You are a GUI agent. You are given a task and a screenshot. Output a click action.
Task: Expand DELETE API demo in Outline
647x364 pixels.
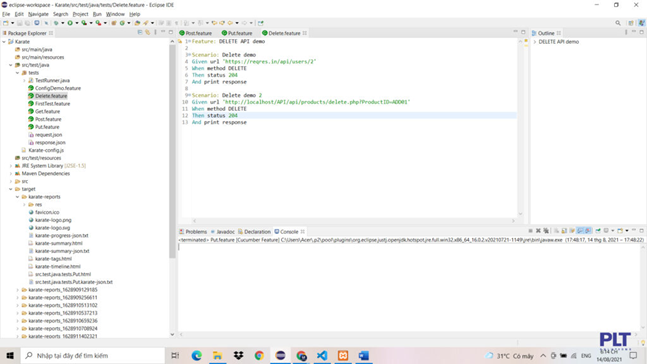pyautogui.click(x=535, y=42)
